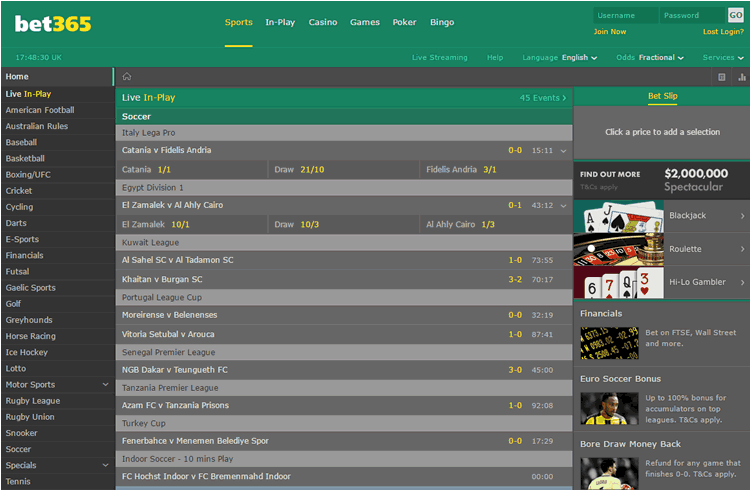
Task: Open NGB Dakar v Teungueth FC match
Action: click(x=344, y=370)
